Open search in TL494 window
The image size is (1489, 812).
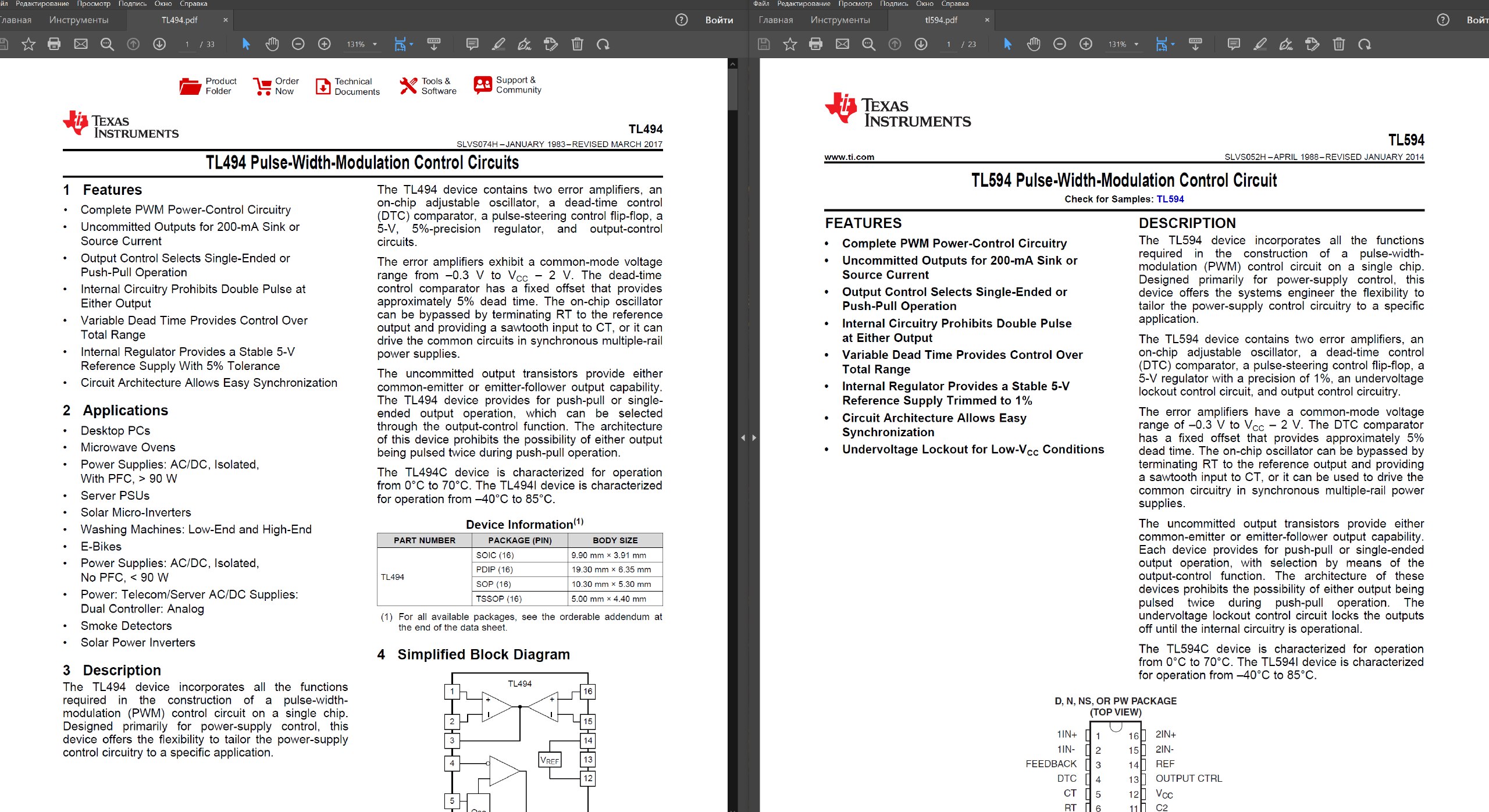coord(107,44)
